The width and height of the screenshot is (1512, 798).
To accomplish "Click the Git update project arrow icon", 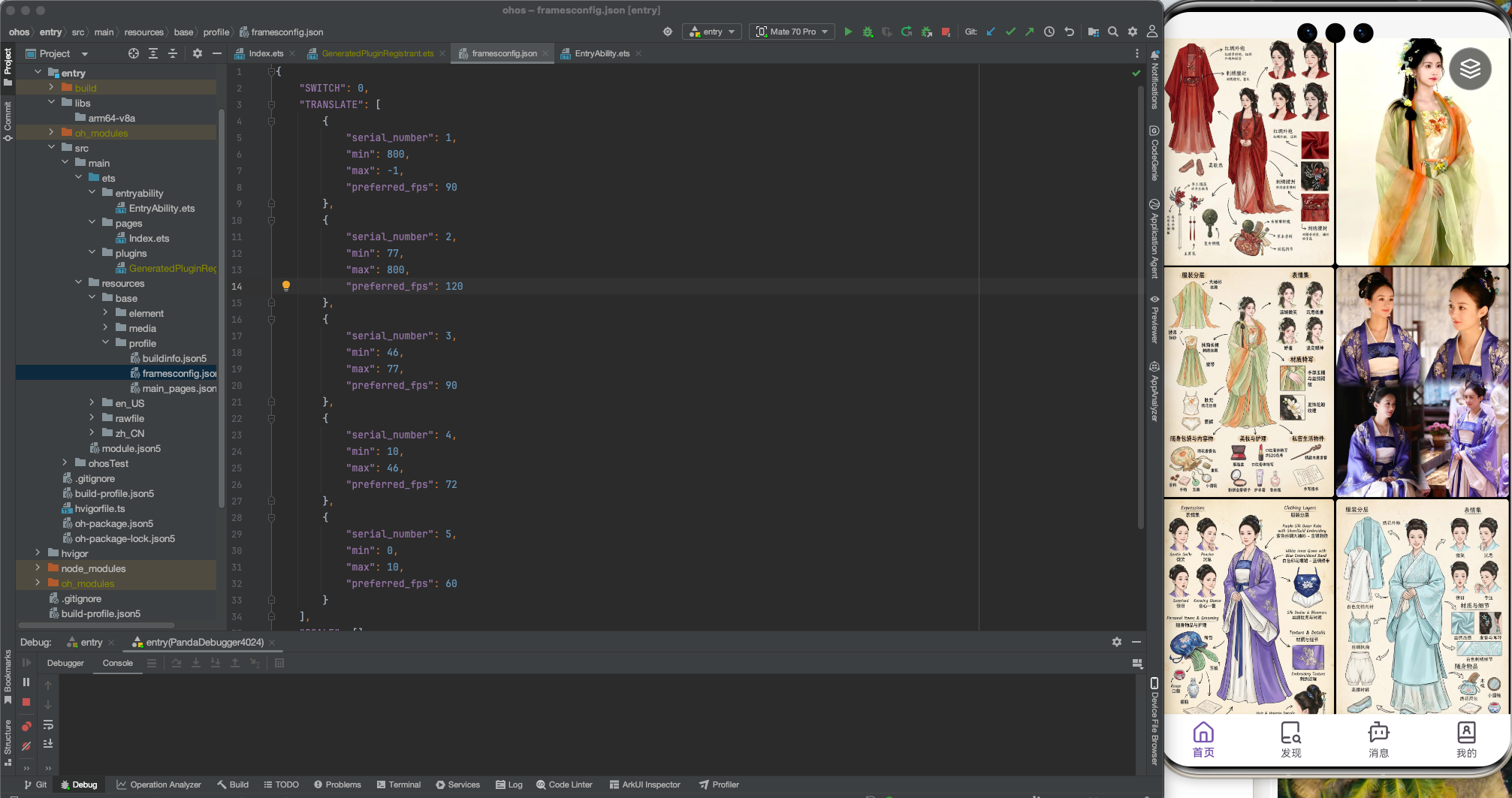I will [x=991, y=32].
